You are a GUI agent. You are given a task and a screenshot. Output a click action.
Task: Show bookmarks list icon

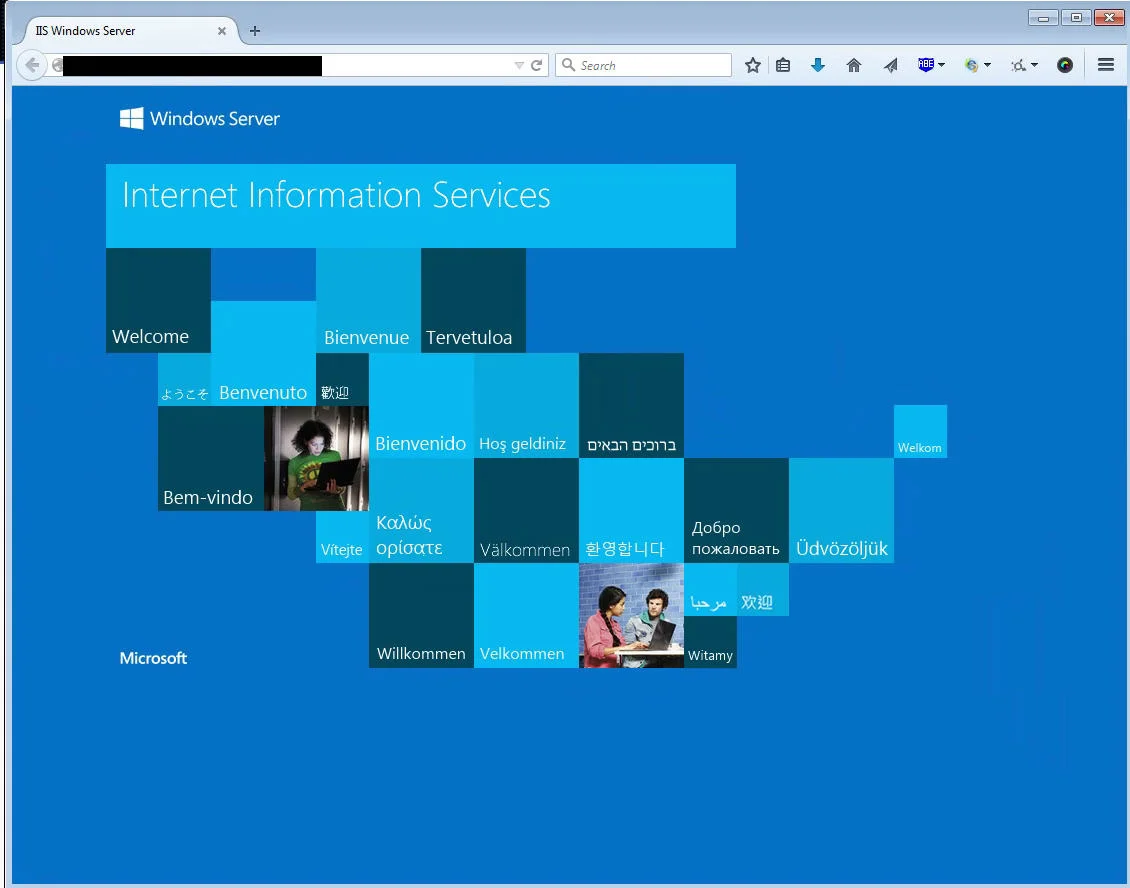(x=783, y=65)
